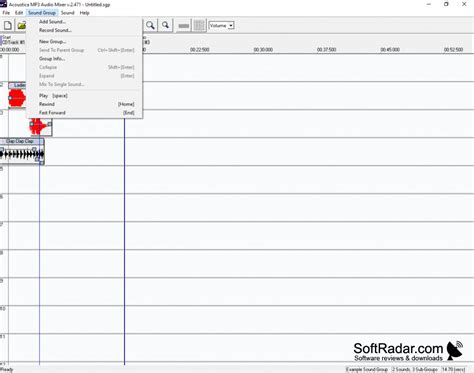The width and height of the screenshot is (474, 373).
Task: Click the Open folder toolbar icon
Action: (21, 26)
